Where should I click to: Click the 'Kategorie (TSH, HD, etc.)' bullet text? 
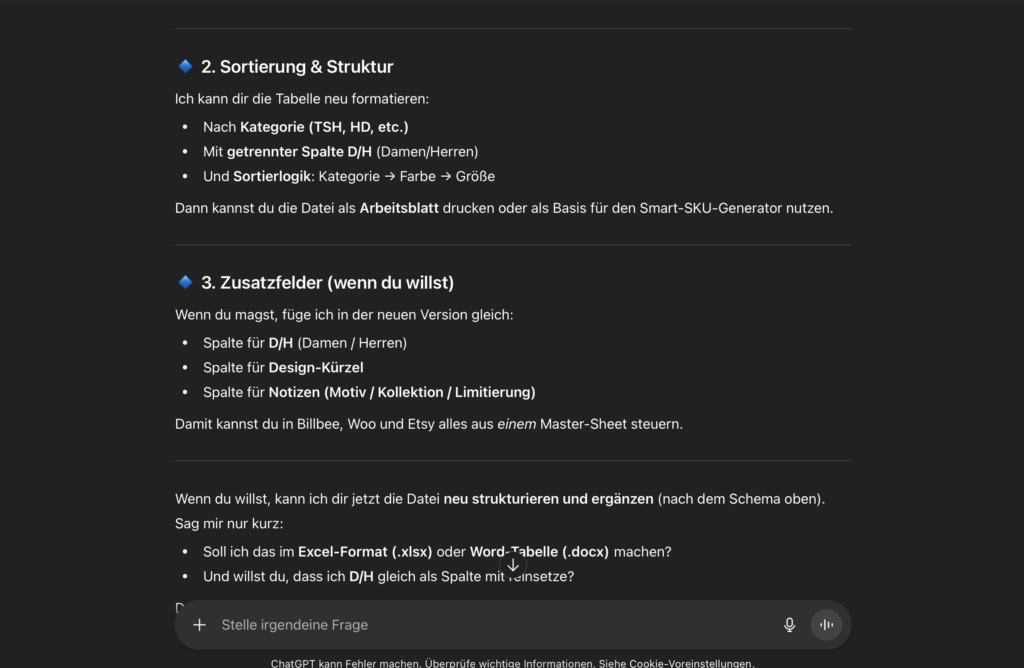(324, 127)
